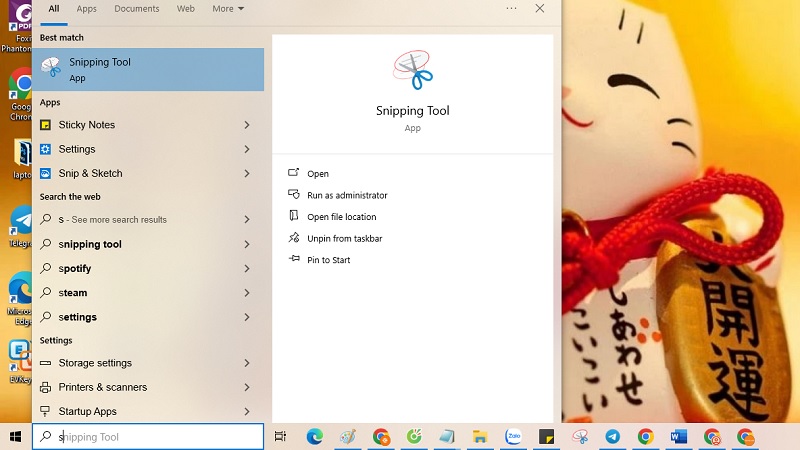Choose Unpin from taskbar
The image size is (800, 450).
(344, 239)
